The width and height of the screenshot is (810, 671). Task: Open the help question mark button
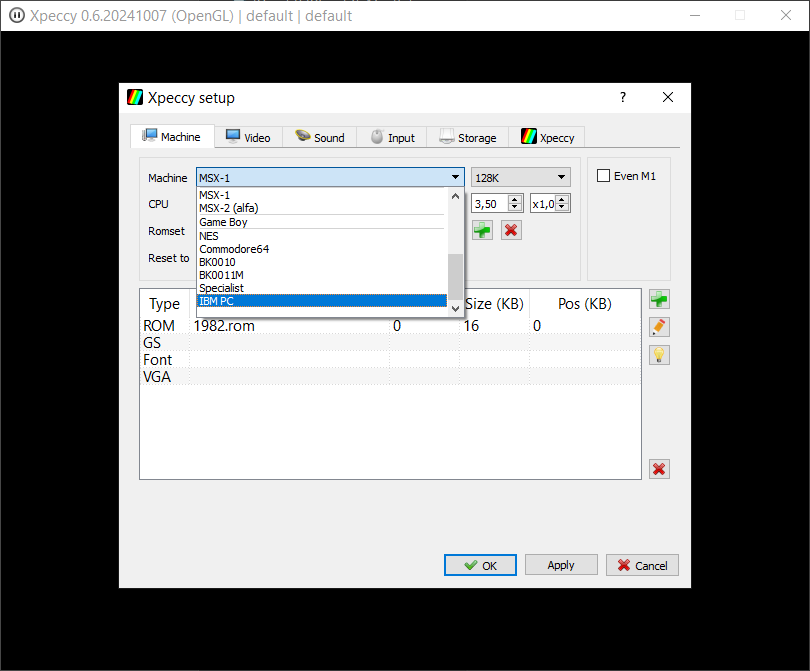click(623, 97)
